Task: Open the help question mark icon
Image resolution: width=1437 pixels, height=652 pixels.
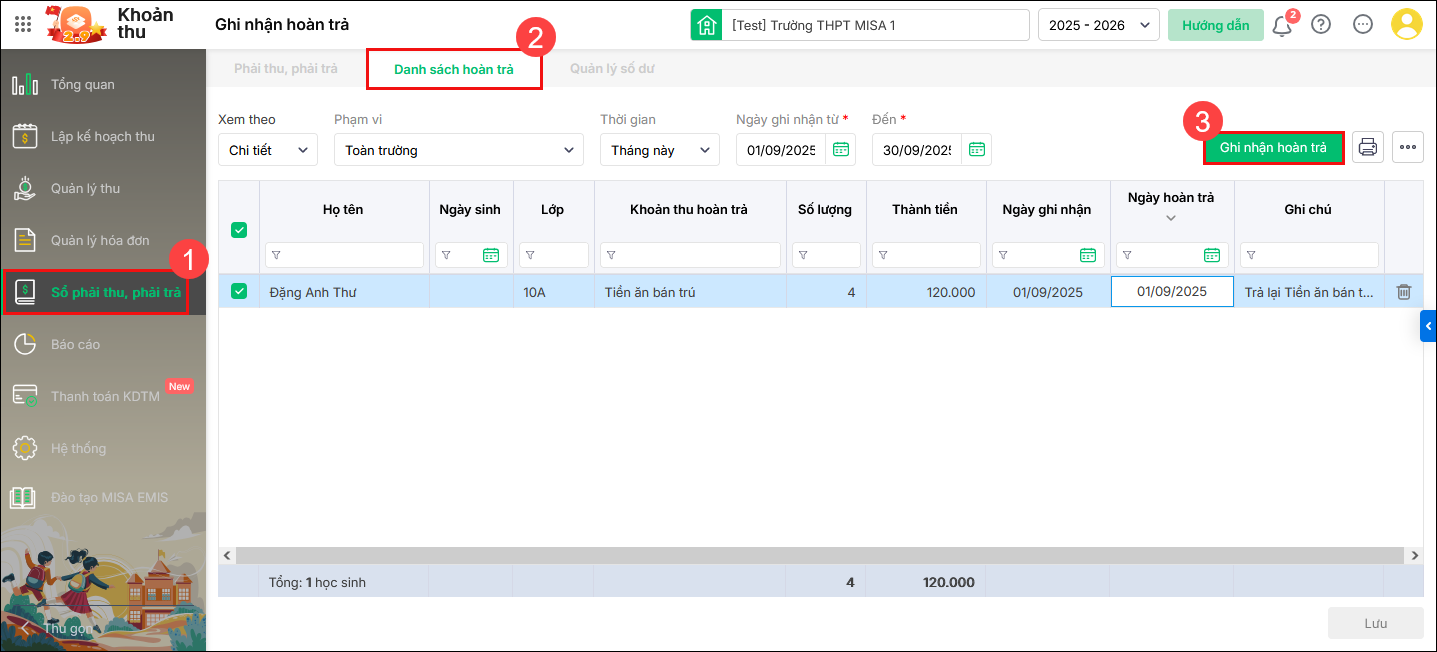Action: [1321, 25]
